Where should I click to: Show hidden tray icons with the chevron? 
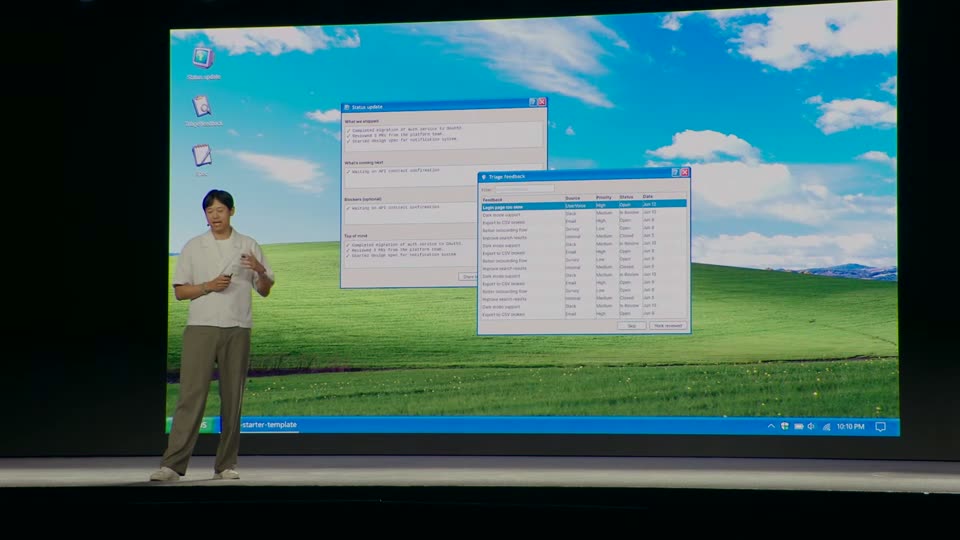[771, 426]
